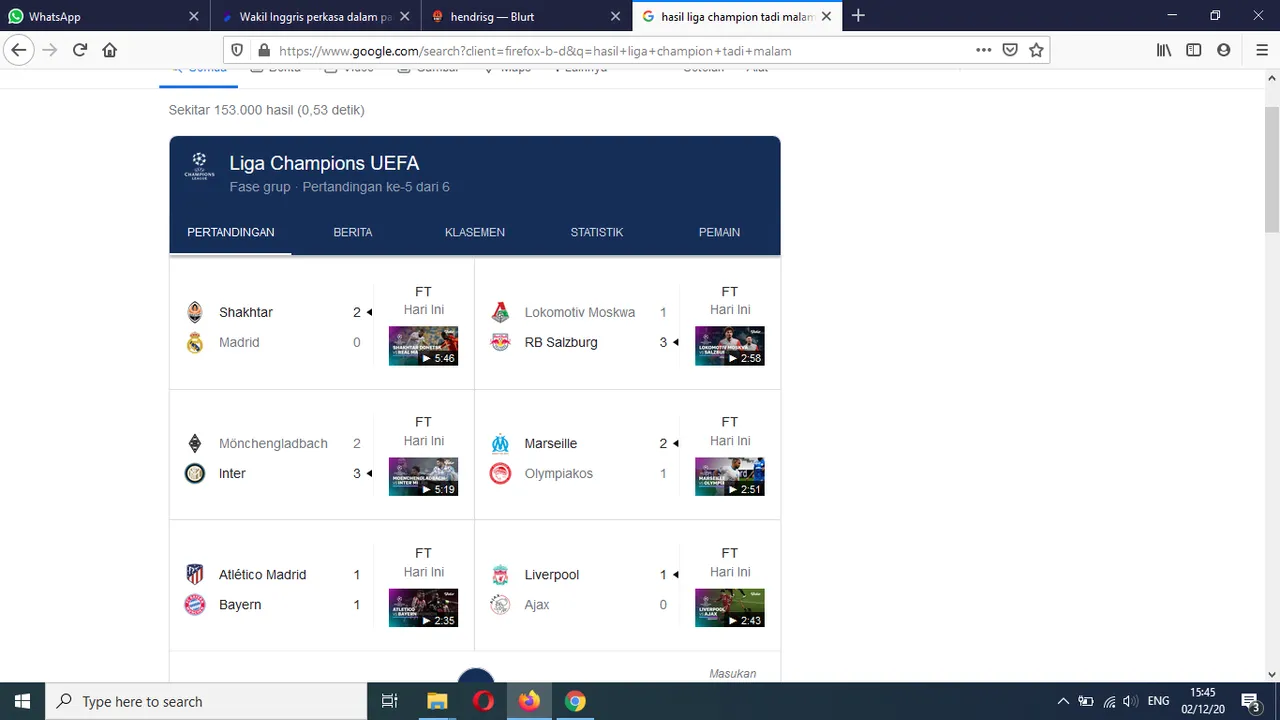Click the Mönchengladbach club crest
1280x720 pixels.
tap(195, 443)
